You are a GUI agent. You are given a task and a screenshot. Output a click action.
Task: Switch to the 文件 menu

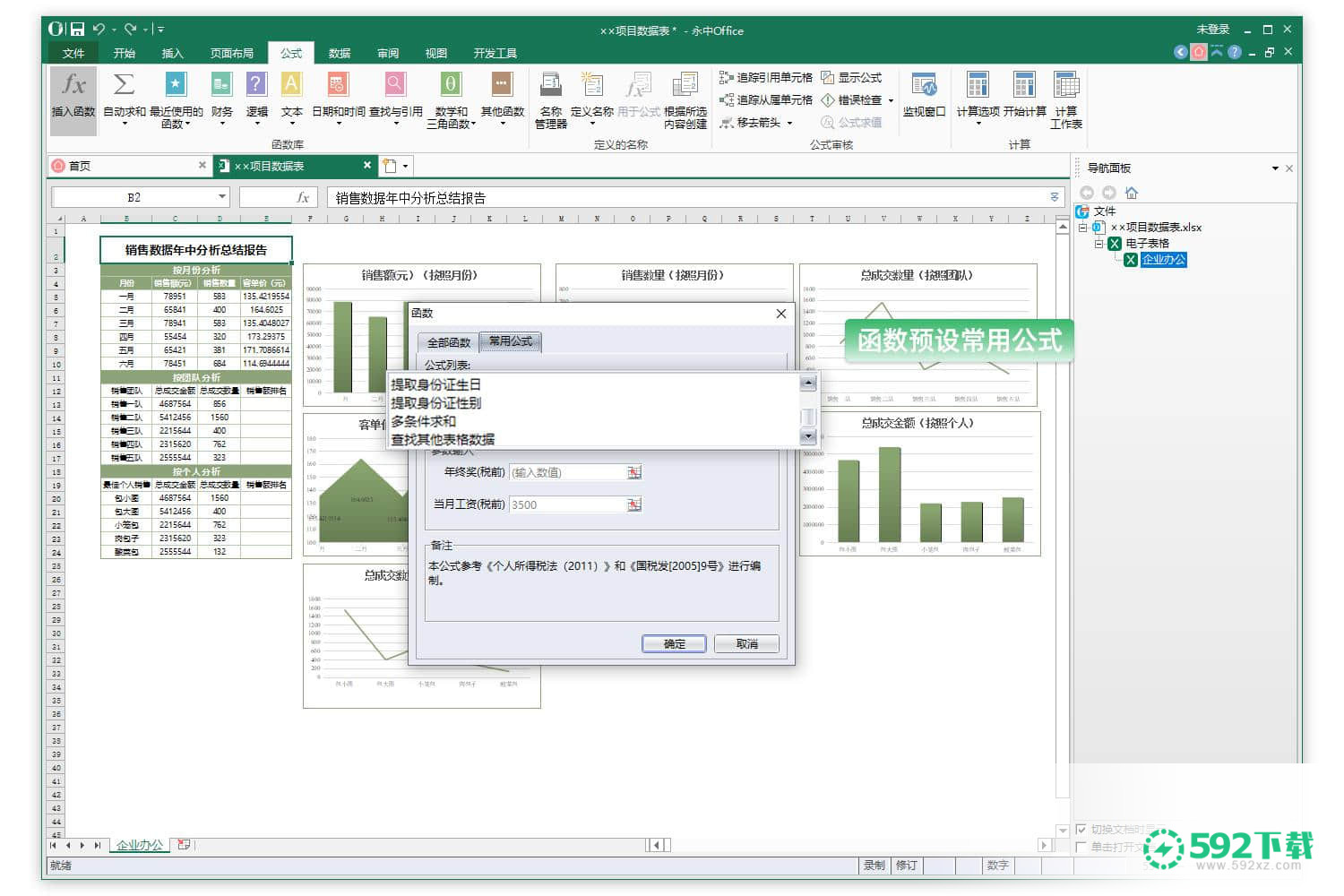[x=73, y=54]
